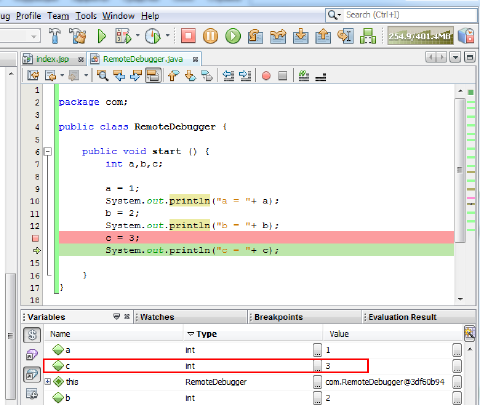480x405 pixels.
Task: Click the Find Selection magnifier icon
Action: pos(102,76)
